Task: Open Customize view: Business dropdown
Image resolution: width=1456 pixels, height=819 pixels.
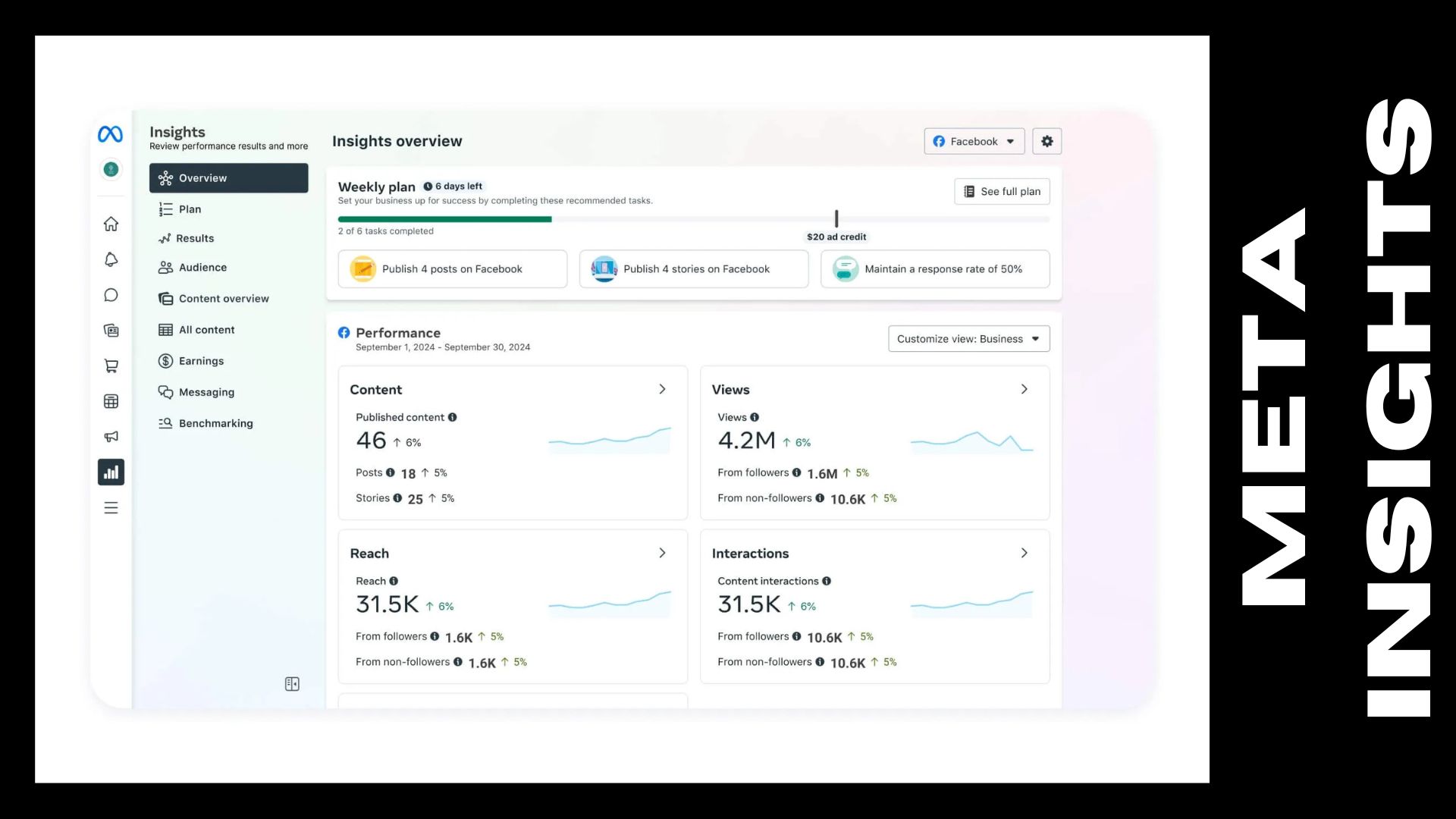Action: [968, 339]
